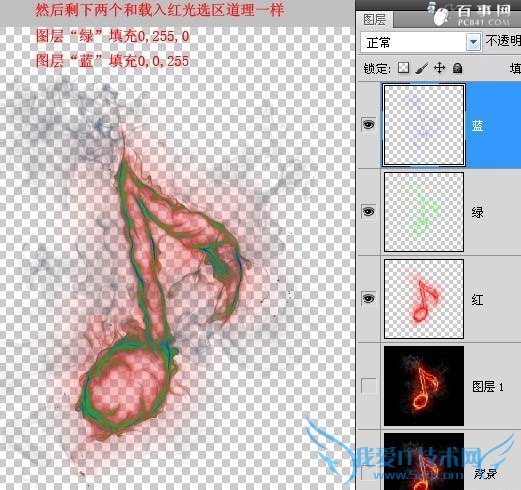Show 图层 1 via empty visibility box
Screen dimensions: 521x490
pos(368,385)
